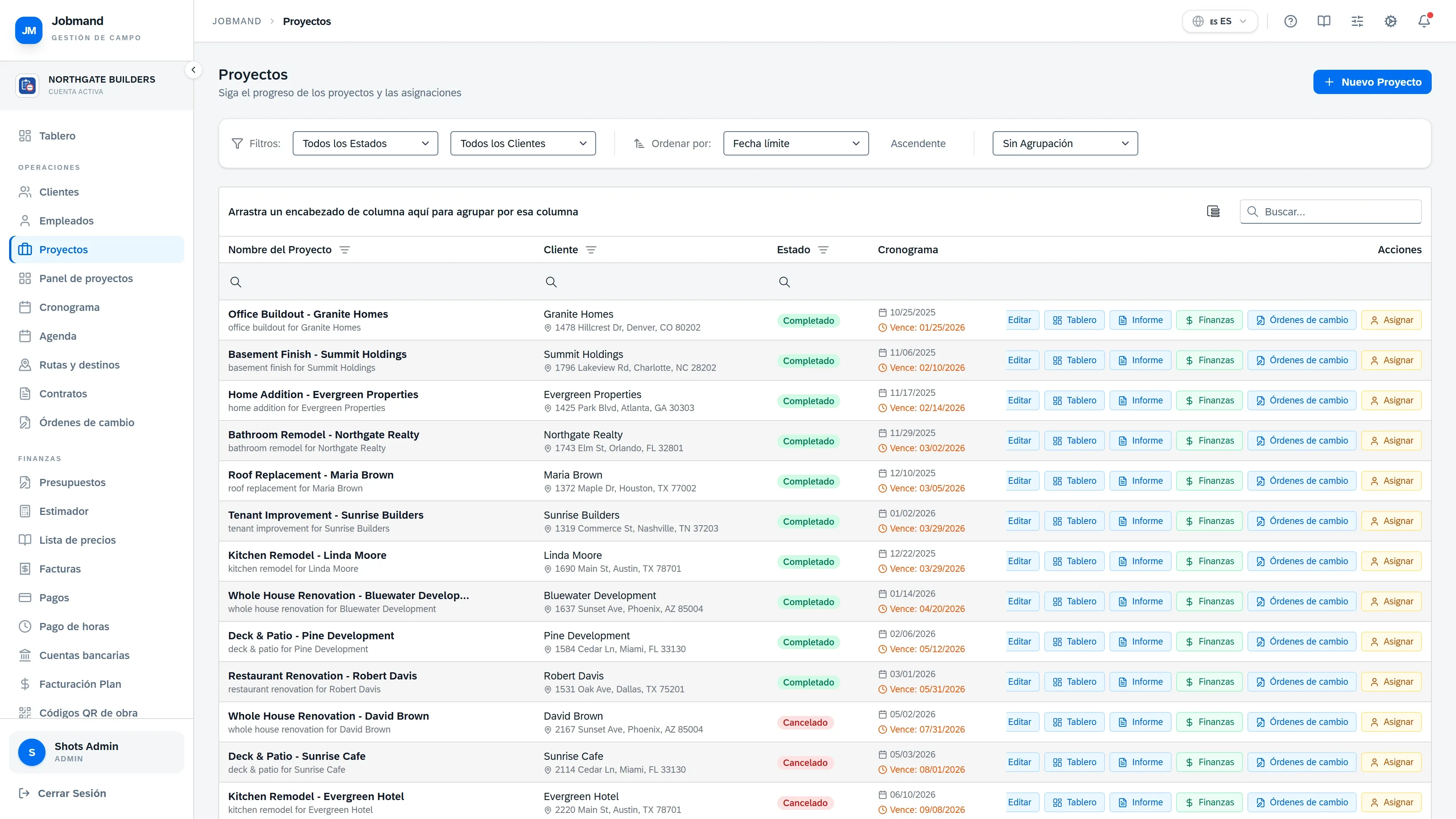
Task: Open Cronograma in the sidebar
Action: 97,308
